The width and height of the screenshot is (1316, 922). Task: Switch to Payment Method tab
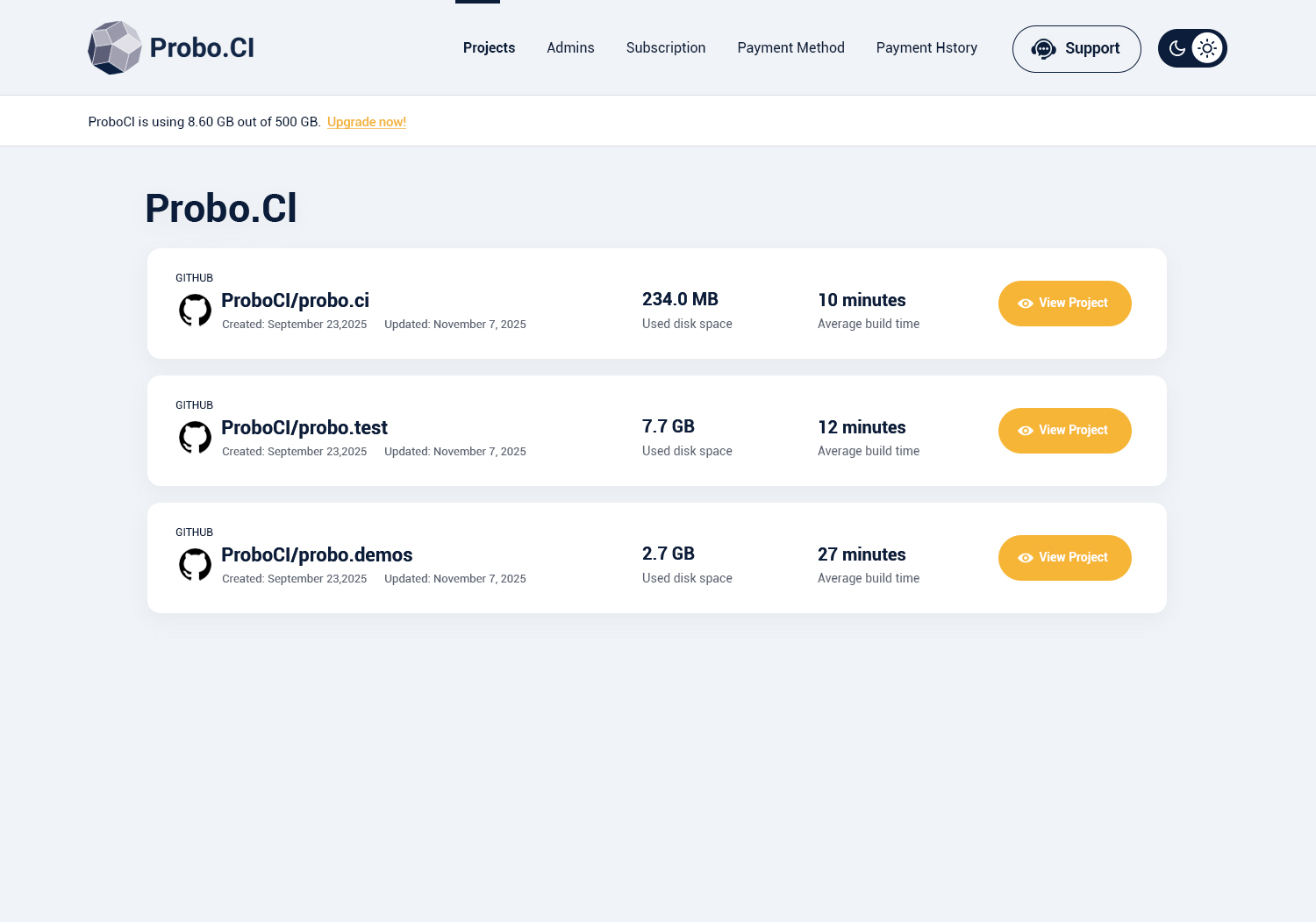point(790,48)
